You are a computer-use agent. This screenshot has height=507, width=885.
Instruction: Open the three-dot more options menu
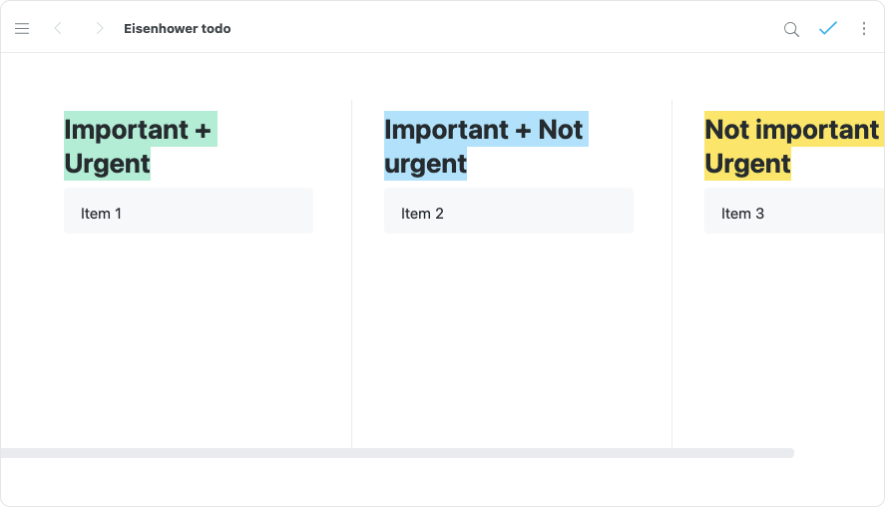point(864,29)
